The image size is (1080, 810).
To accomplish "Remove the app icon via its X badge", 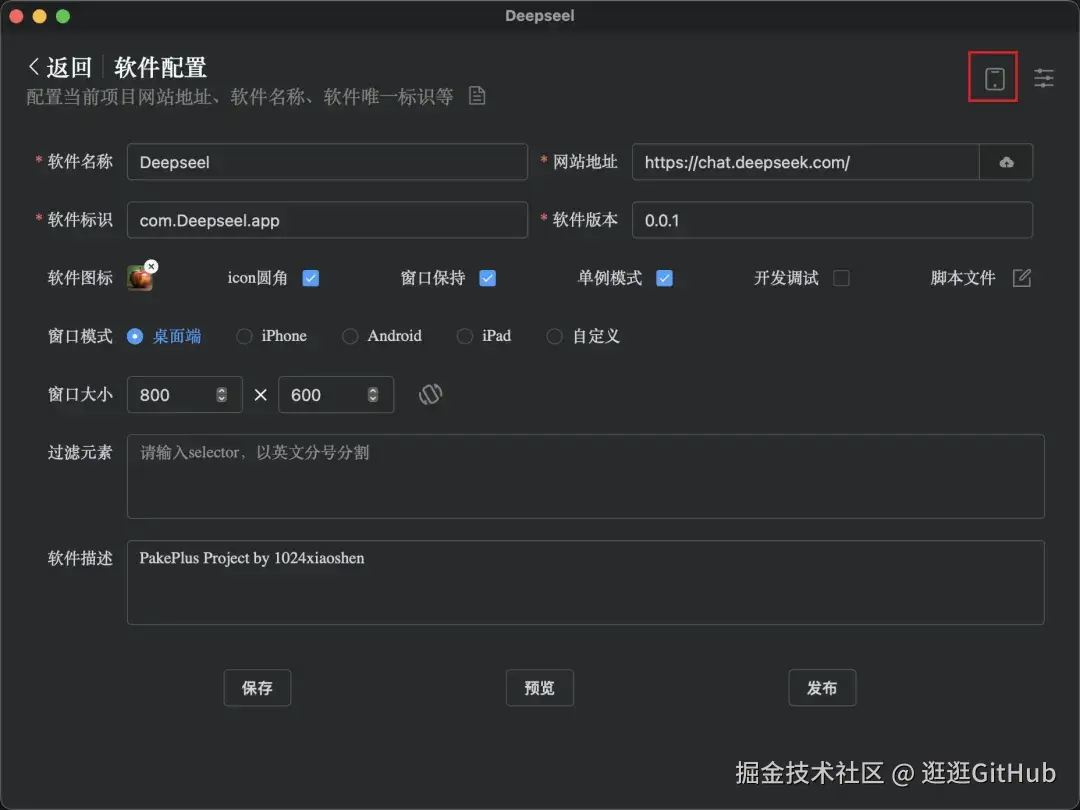I will pyautogui.click(x=154, y=266).
